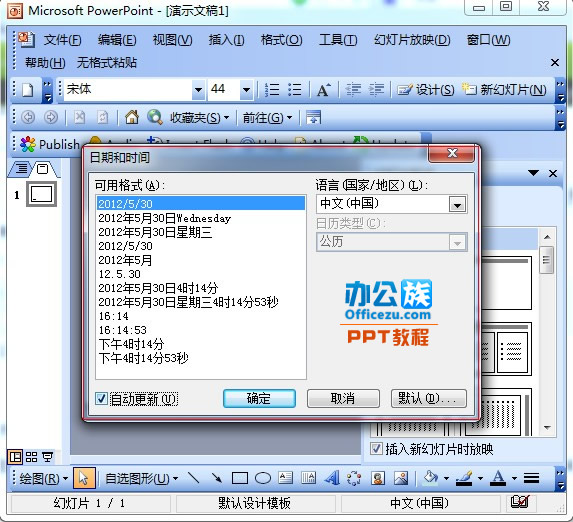Open the font name 宋体 dropdown

pos(198,90)
